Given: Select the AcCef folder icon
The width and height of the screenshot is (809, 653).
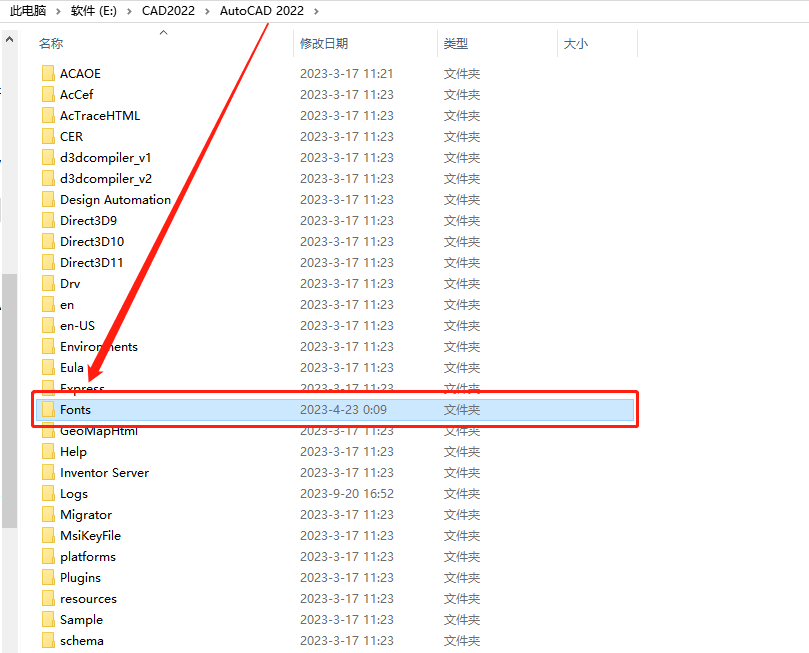Looking at the screenshot, I should pos(48,94).
